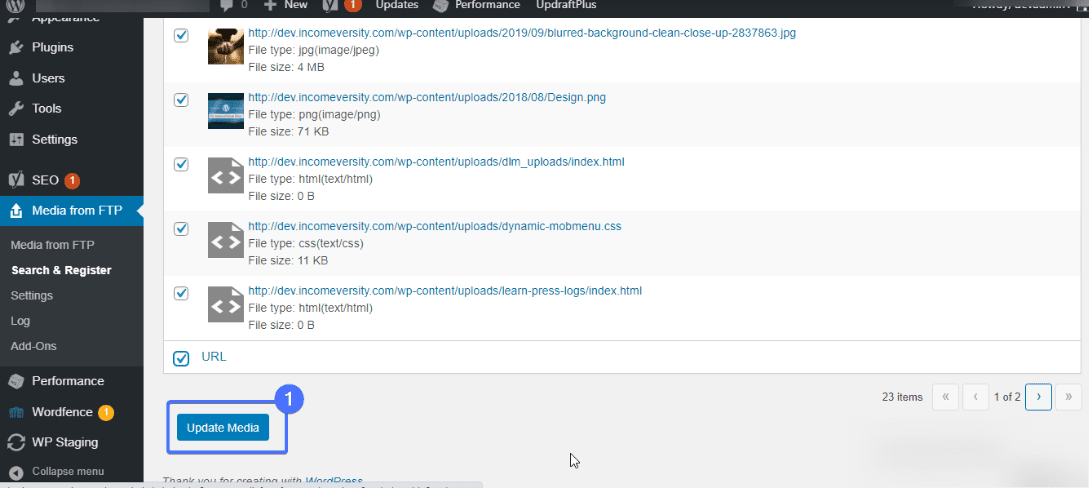Viewport: 1089px width, 488px height.
Task: Select the Search & Register submenu item
Action: pos(61,270)
